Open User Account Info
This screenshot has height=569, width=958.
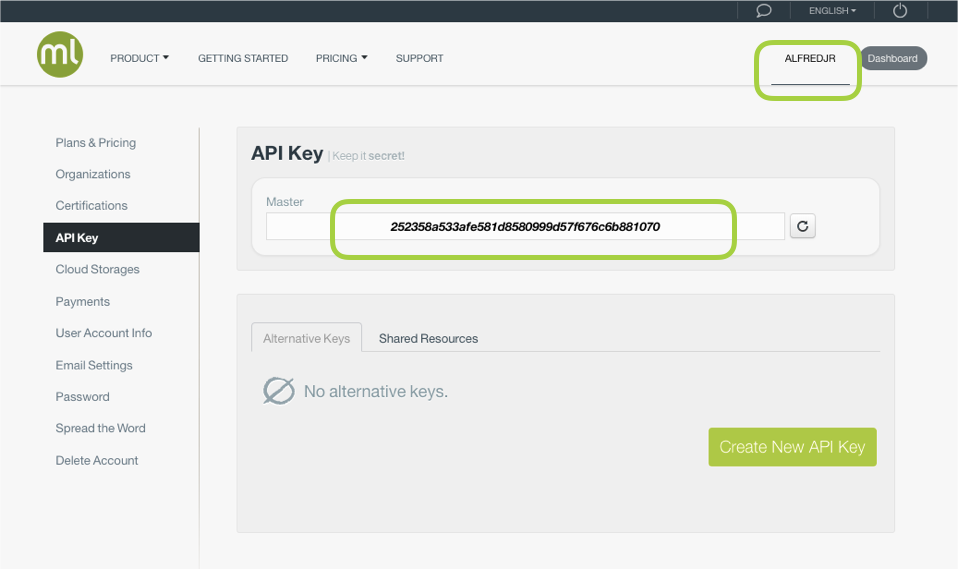104,333
